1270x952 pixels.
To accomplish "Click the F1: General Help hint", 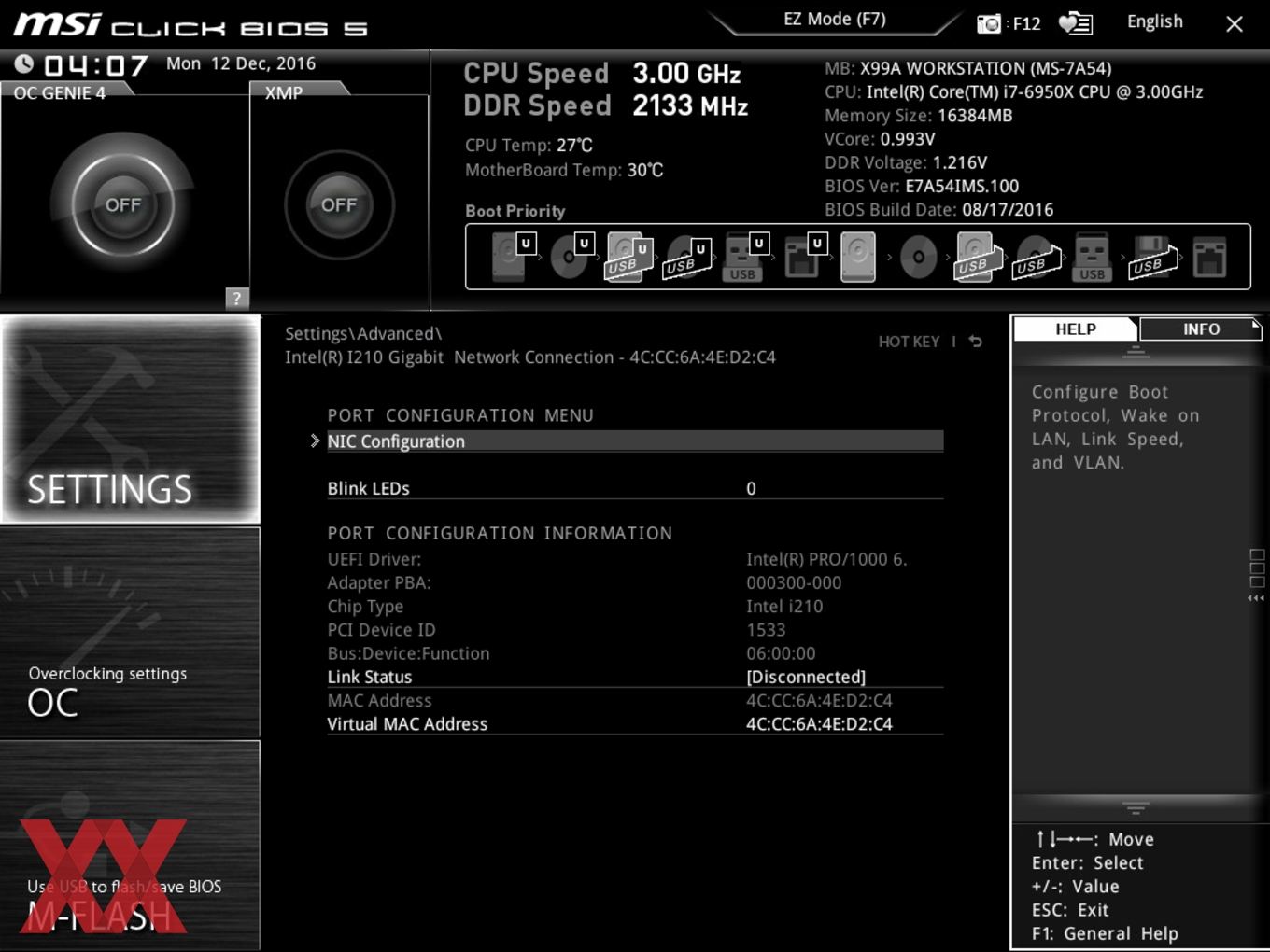I will tap(1105, 933).
